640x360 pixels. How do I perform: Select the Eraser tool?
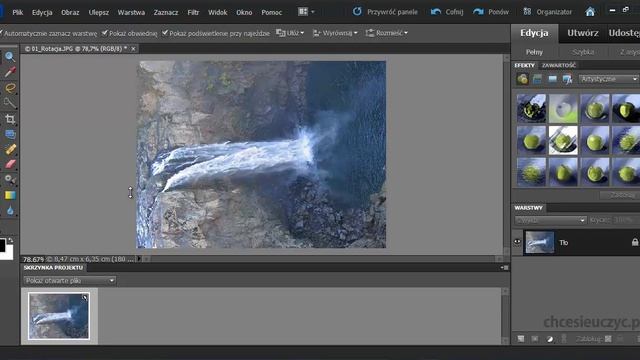coord(10,164)
